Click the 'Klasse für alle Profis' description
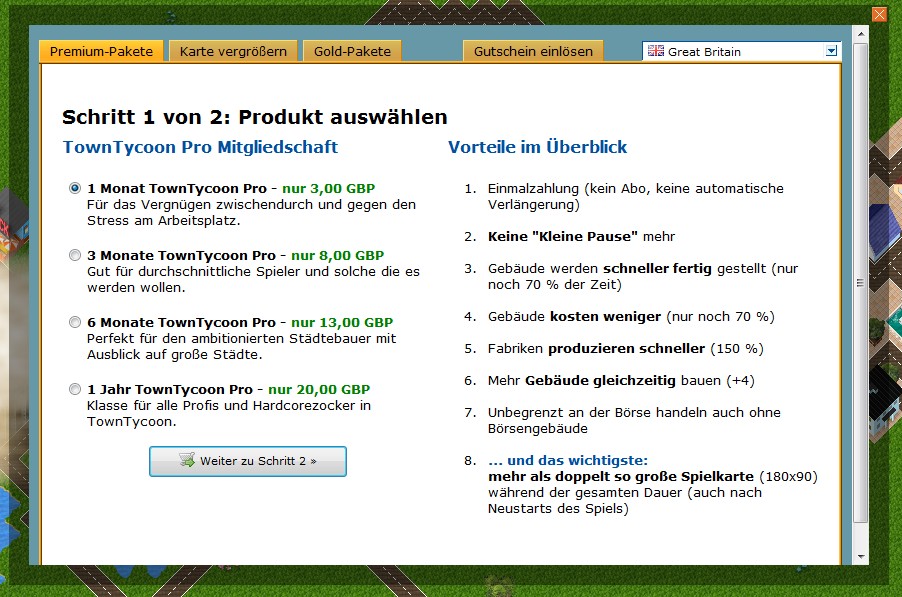Viewport: 902px width, 597px height. pyautogui.click(x=229, y=414)
